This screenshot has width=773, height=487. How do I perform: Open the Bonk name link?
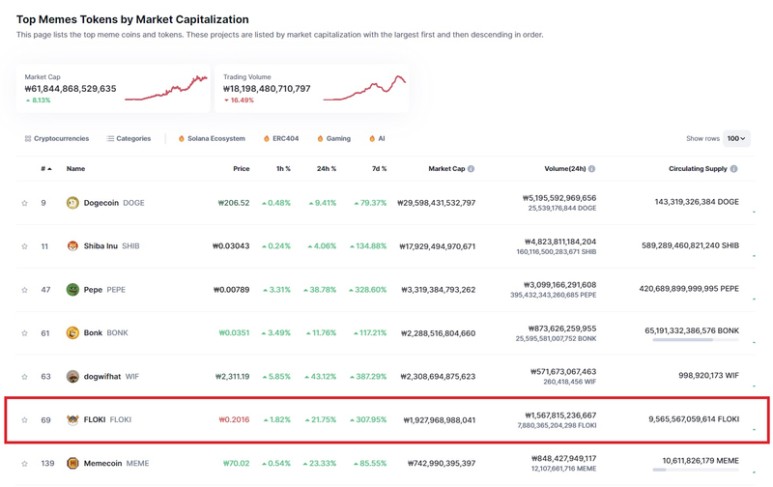[x=93, y=333]
